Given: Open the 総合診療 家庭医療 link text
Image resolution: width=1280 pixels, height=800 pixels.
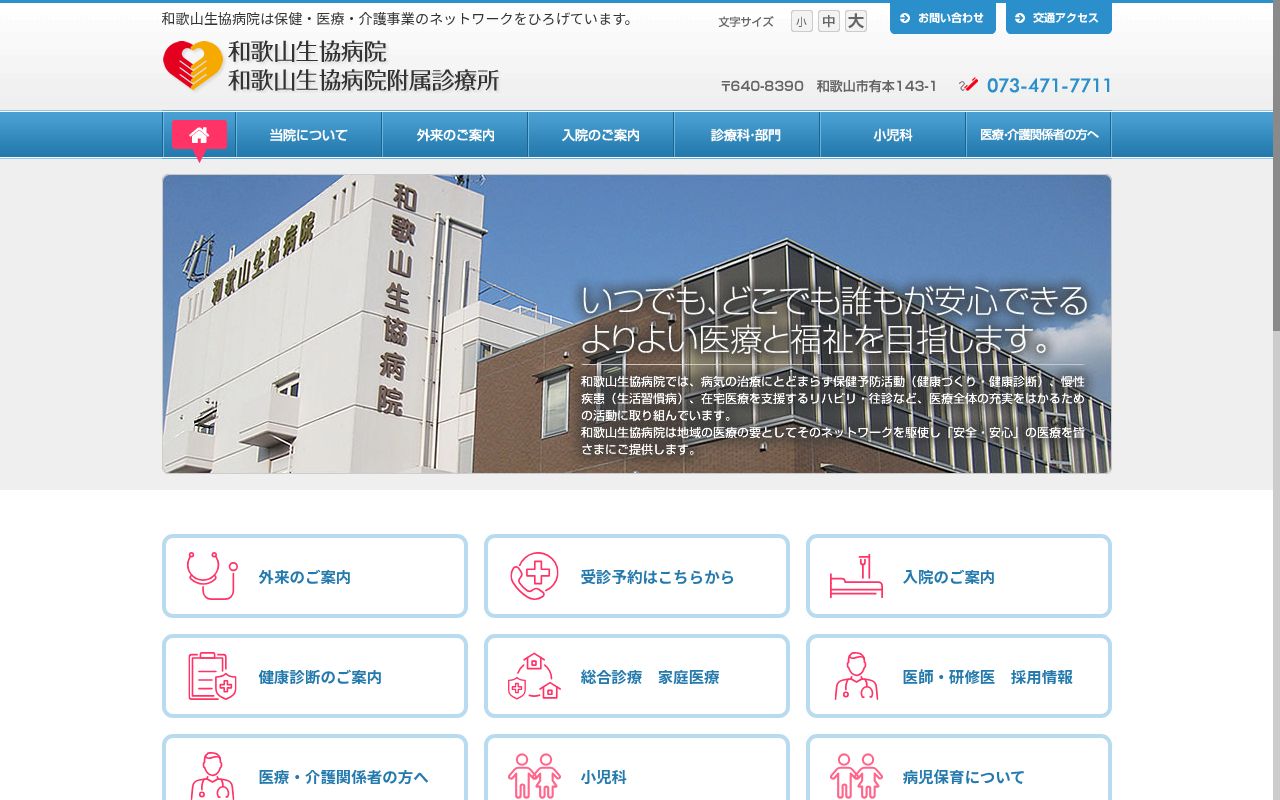Looking at the screenshot, I should click(x=650, y=677).
